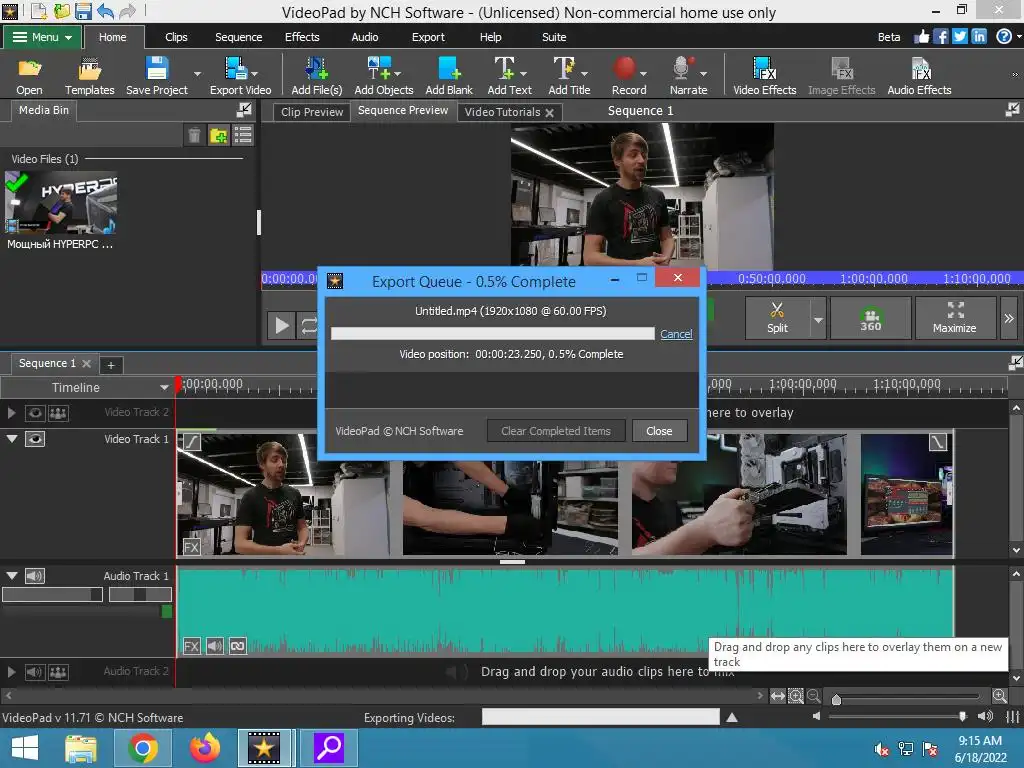
Task: Click the Add Title tool
Action: coord(569,76)
